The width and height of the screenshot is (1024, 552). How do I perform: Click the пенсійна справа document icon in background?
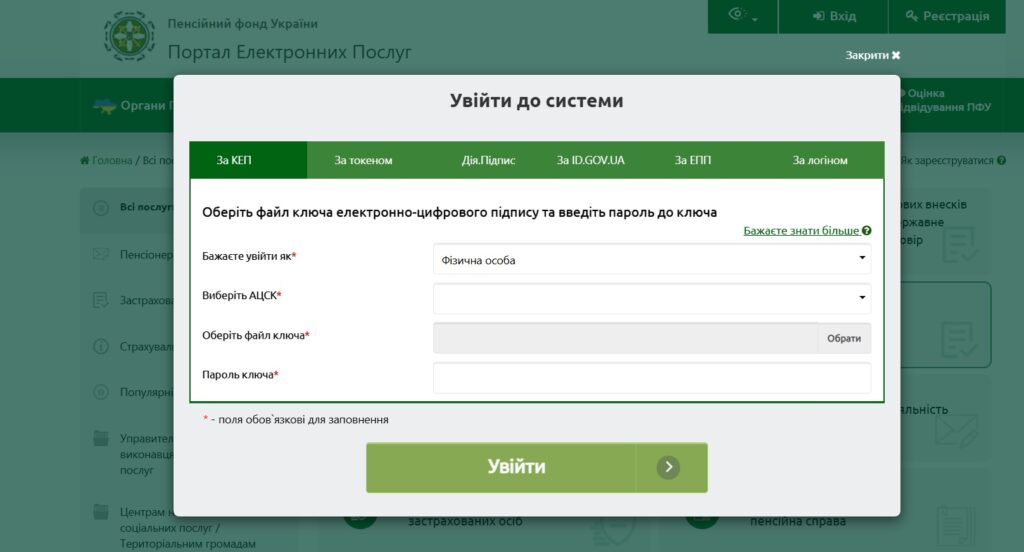[956, 527]
